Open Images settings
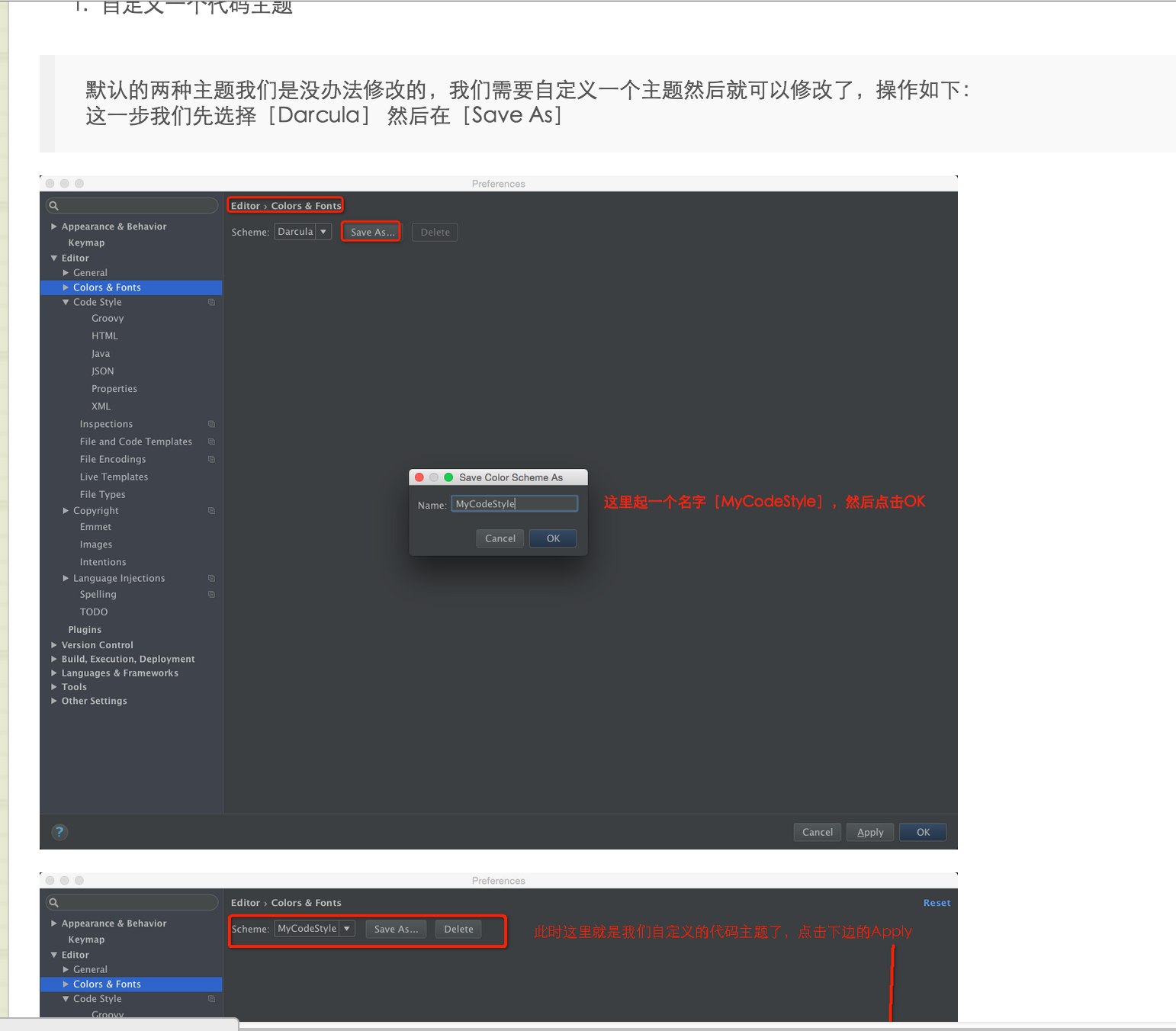The width and height of the screenshot is (1176, 1031). (x=96, y=544)
